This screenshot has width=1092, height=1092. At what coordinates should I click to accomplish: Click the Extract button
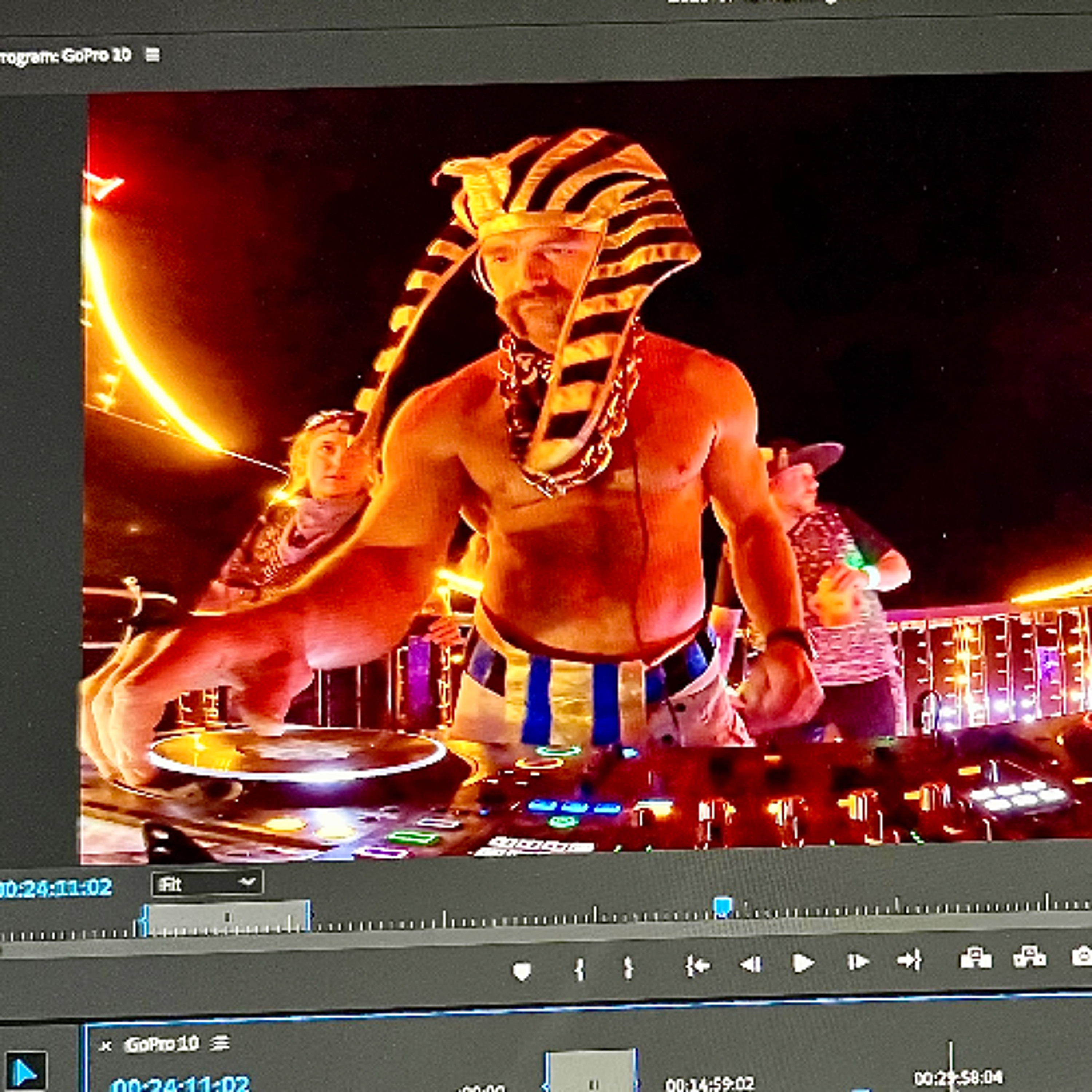click(1029, 957)
